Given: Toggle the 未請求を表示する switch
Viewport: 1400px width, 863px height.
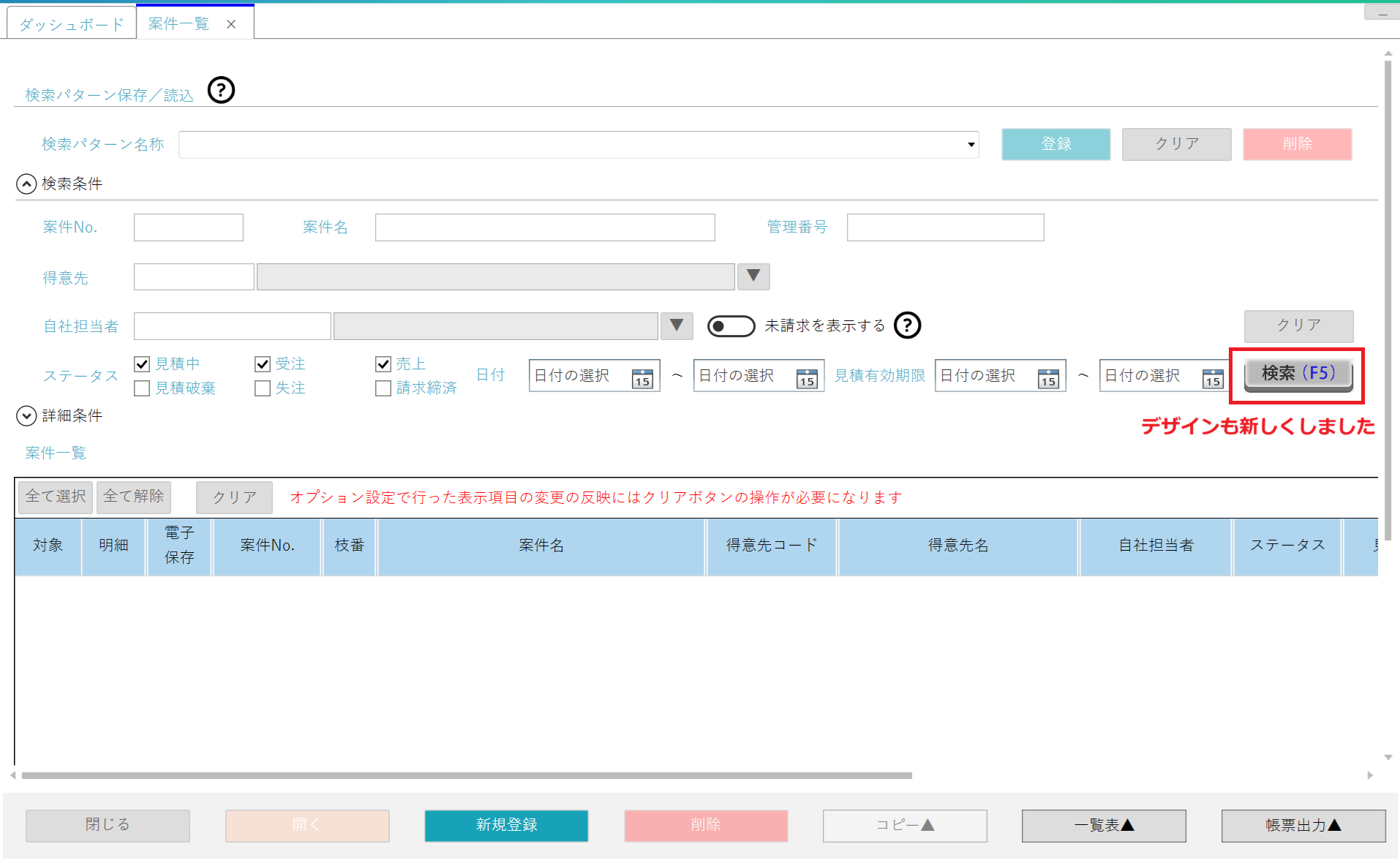Looking at the screenshot, I should point(731,326).
